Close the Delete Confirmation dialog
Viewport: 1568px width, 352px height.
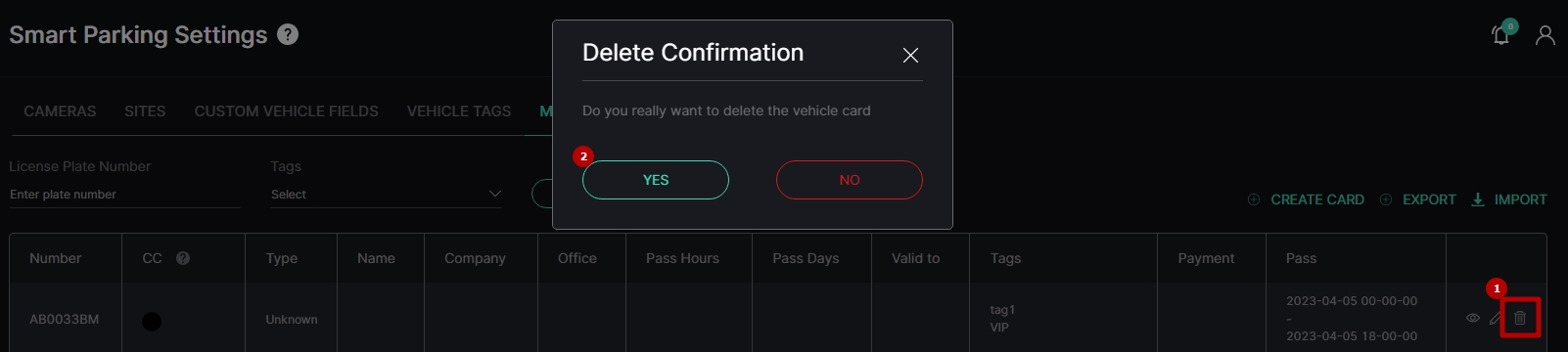(x=910, y=55)
